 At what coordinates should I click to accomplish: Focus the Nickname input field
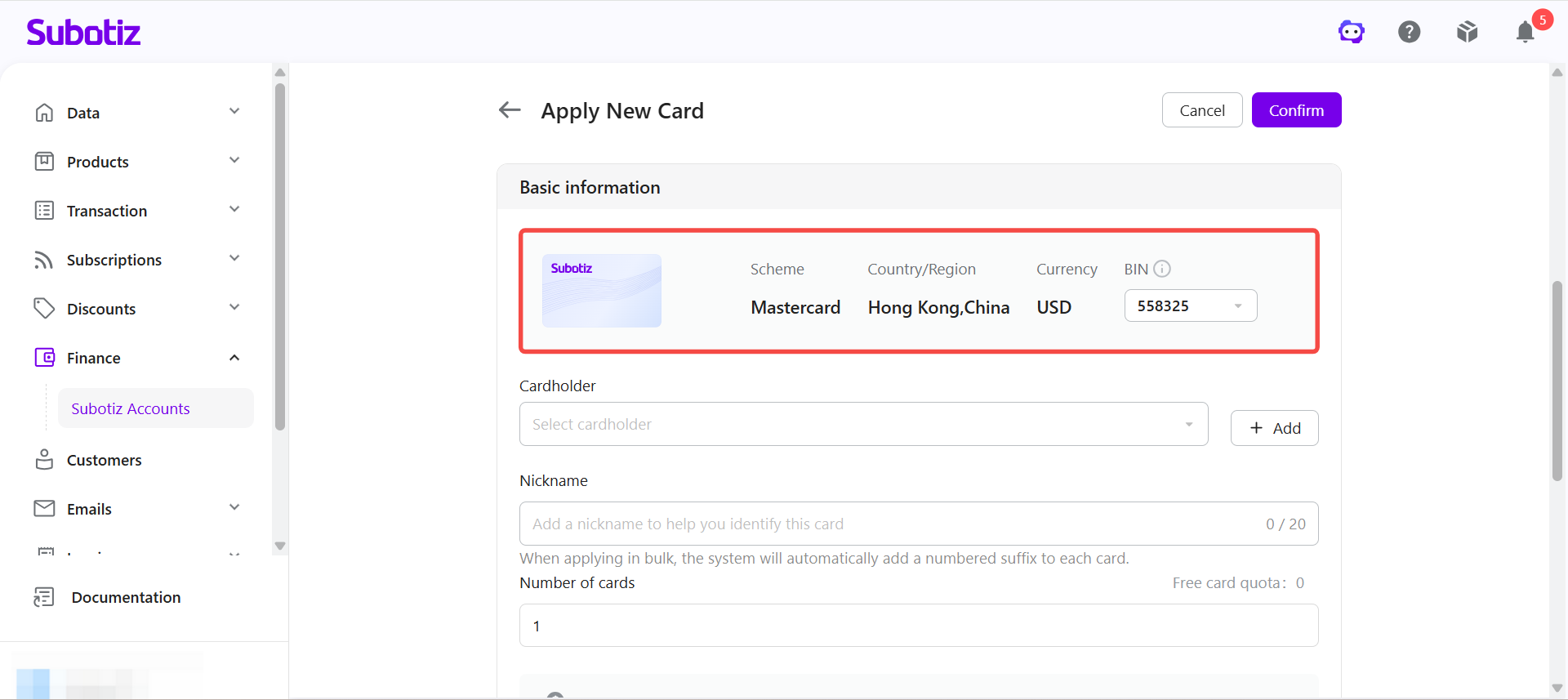(x=919, y=524)
